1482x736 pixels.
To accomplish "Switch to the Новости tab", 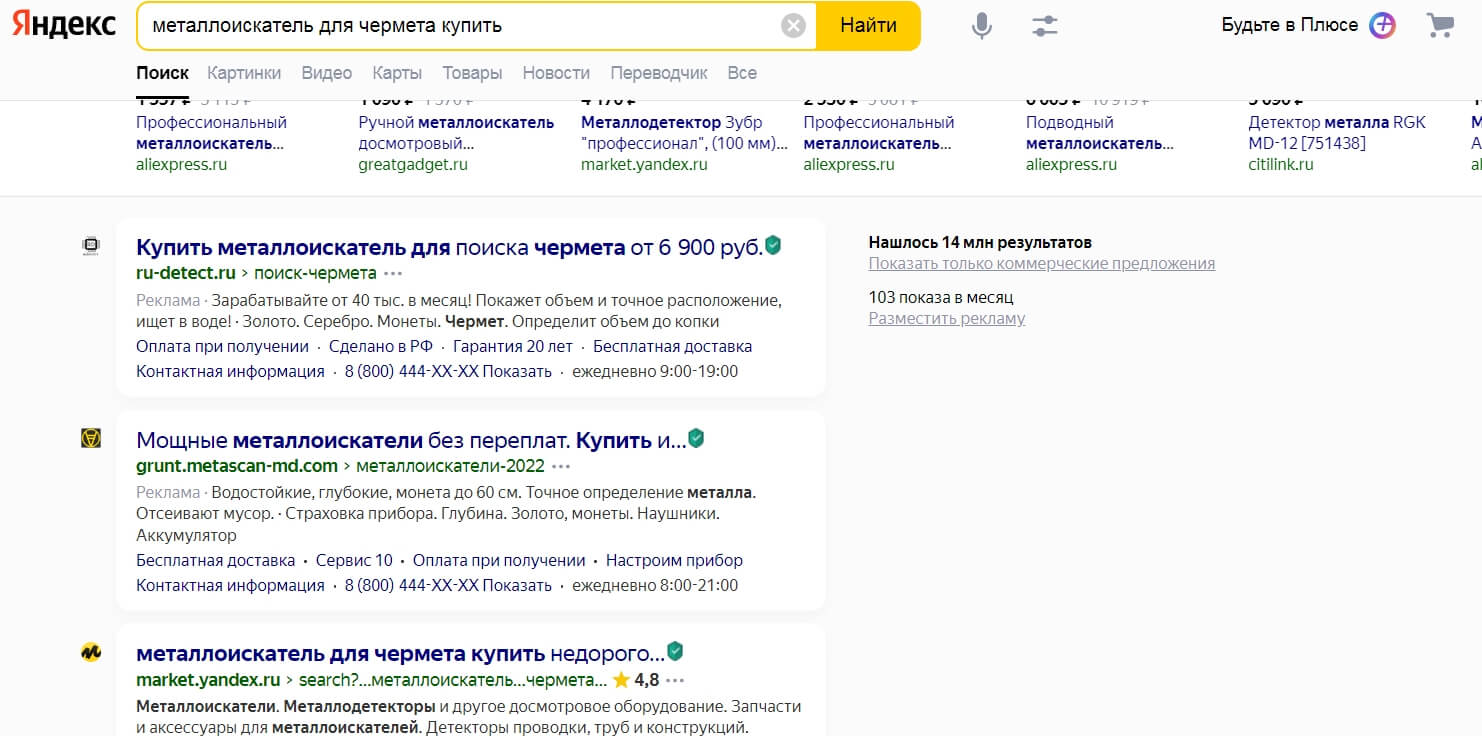I will pyautogui.click(x=556, y=73).
